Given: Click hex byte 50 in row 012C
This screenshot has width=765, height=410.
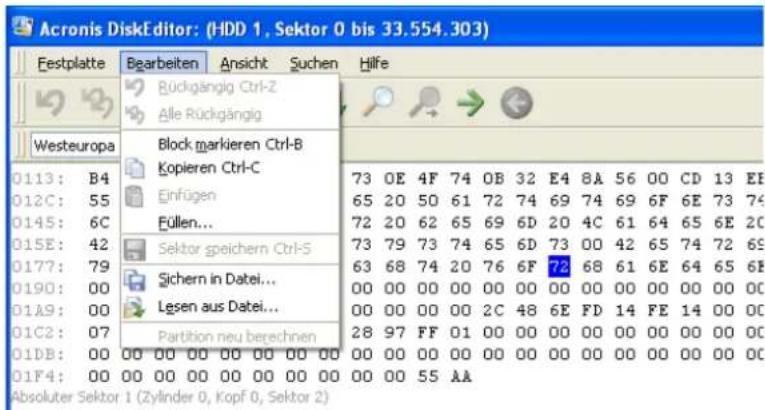Looking at the screenshot, I should tap(427, 201).
